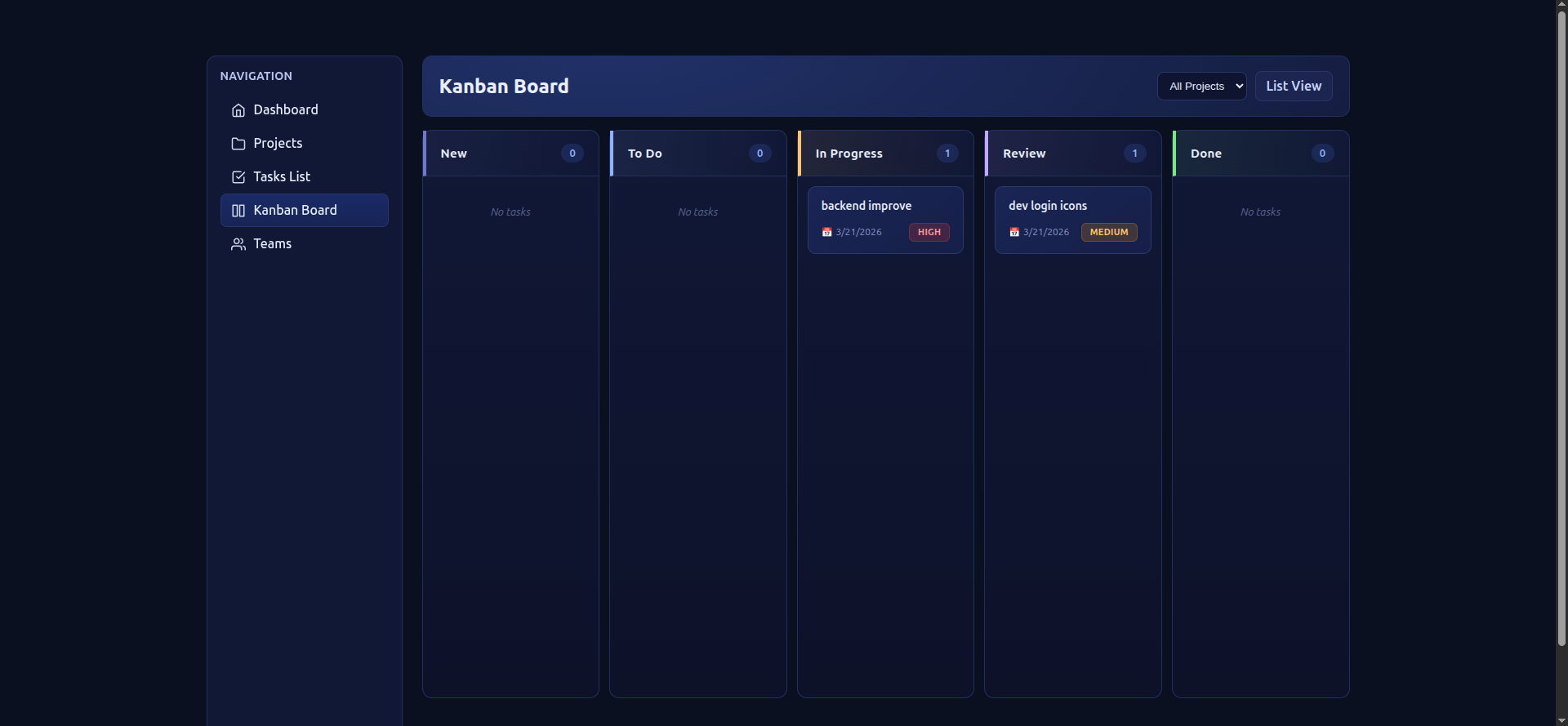Image resolution: width=1568 pixels, height=726 pixels.
Task: Click the Review column header
Action: pyautogui.click(x=1073, y=154)
